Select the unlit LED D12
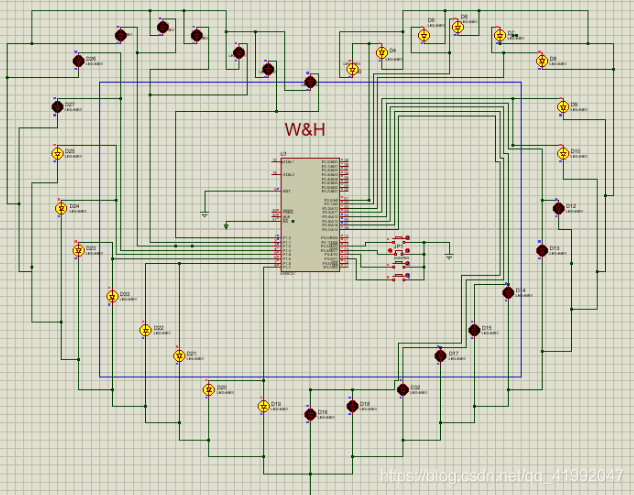This screenshot has width=634, height=495. [x=558, y=208]
